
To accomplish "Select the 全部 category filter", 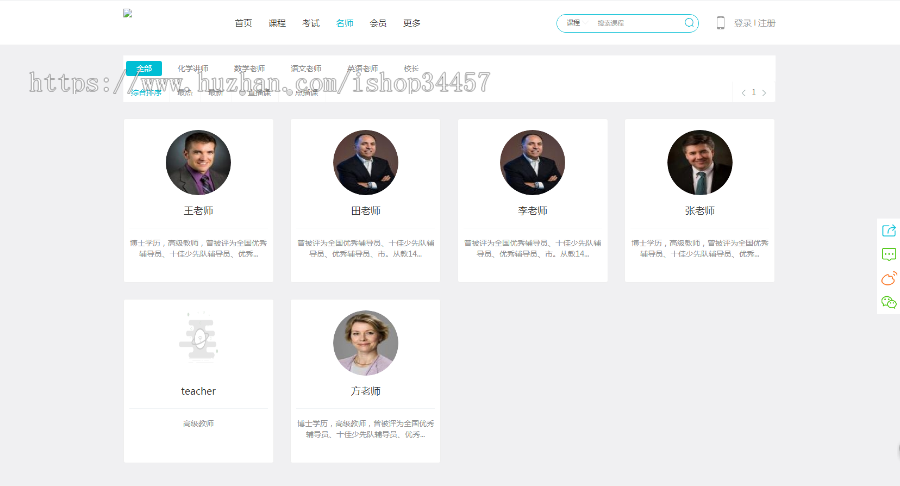I will [x=144, y=68].
